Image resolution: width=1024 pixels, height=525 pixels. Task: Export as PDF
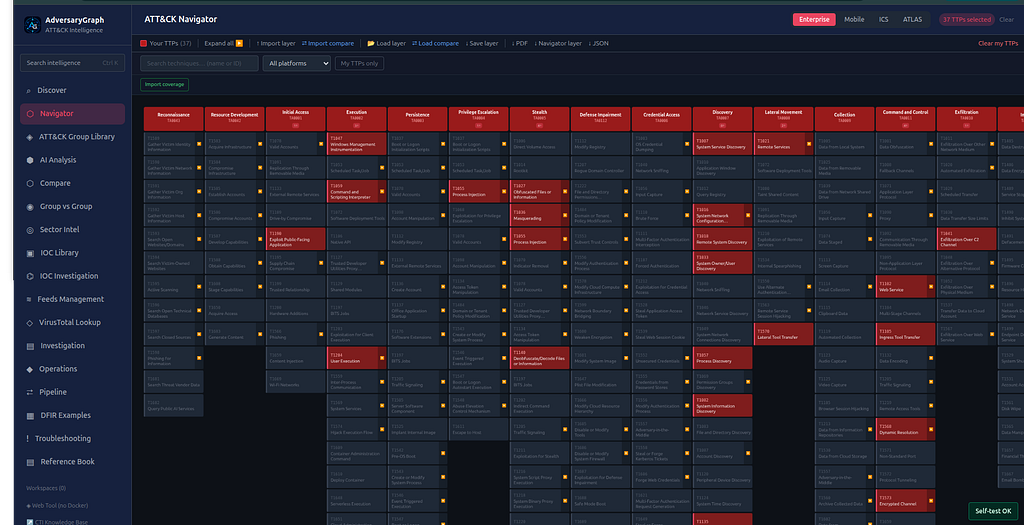519,44
